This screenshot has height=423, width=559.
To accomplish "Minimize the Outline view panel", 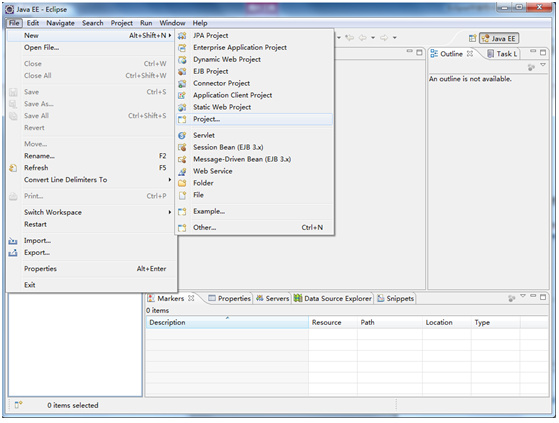I will pos(533,52).
